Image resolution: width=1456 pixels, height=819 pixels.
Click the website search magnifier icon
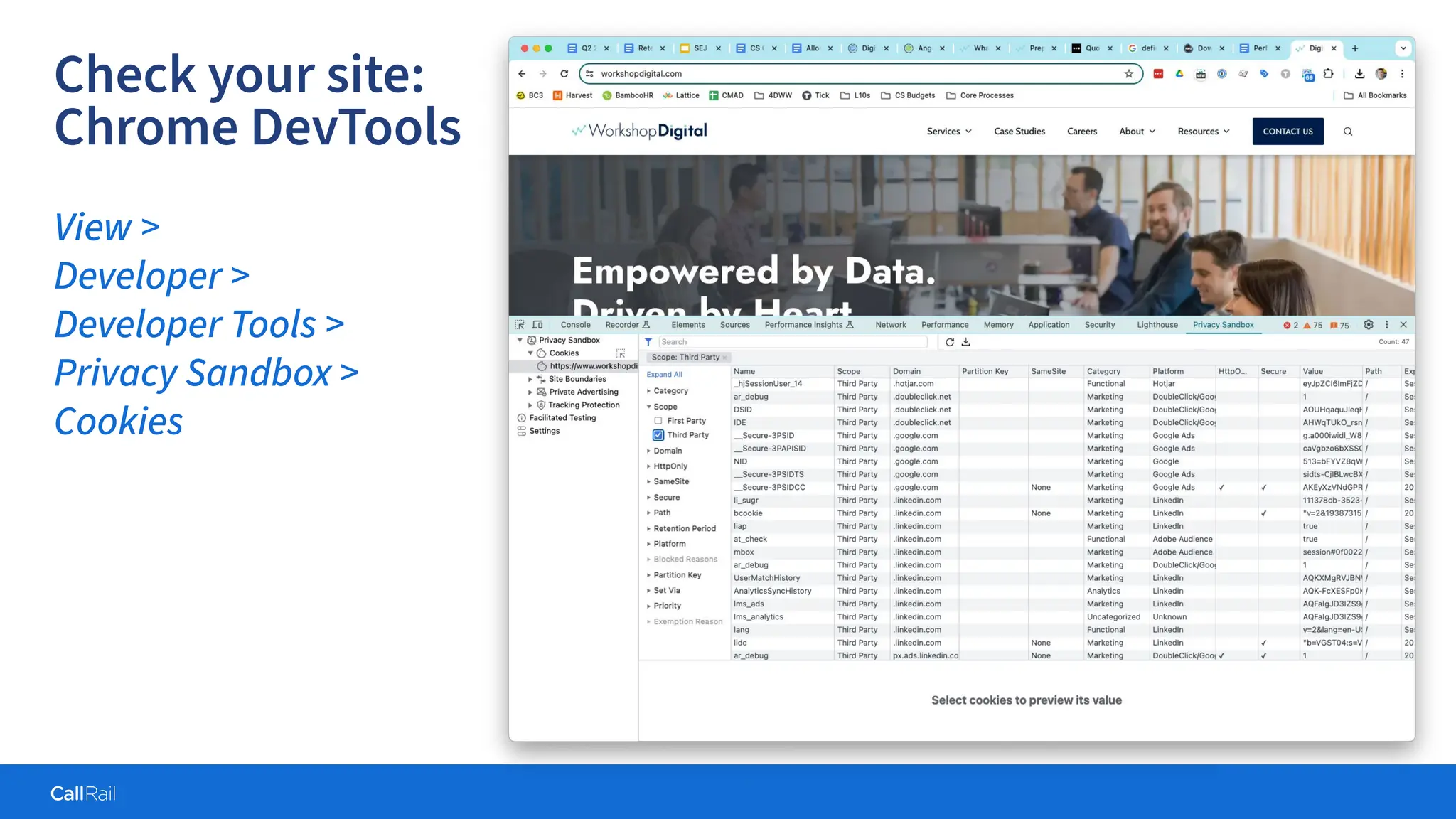(1348, 132)
